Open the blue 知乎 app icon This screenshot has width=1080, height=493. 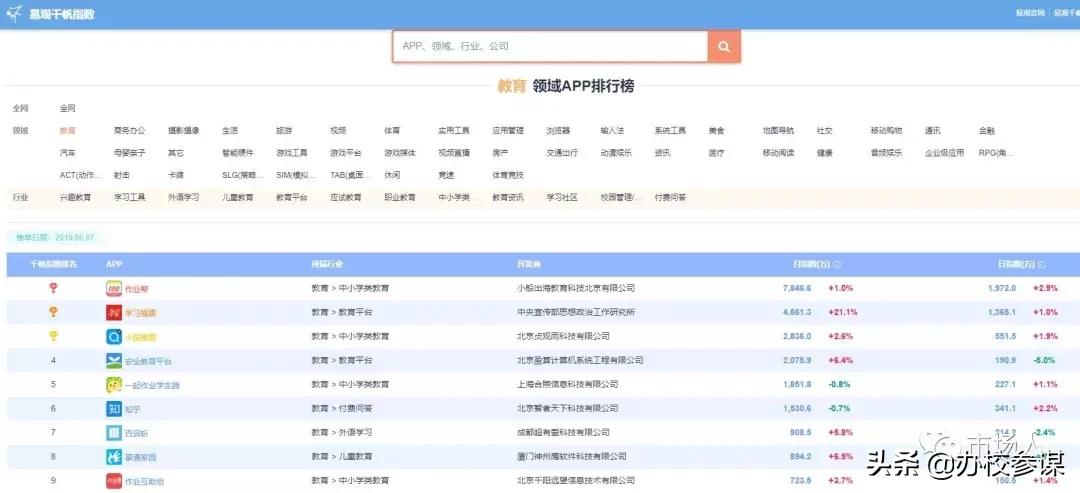click(x=114, y=409)
